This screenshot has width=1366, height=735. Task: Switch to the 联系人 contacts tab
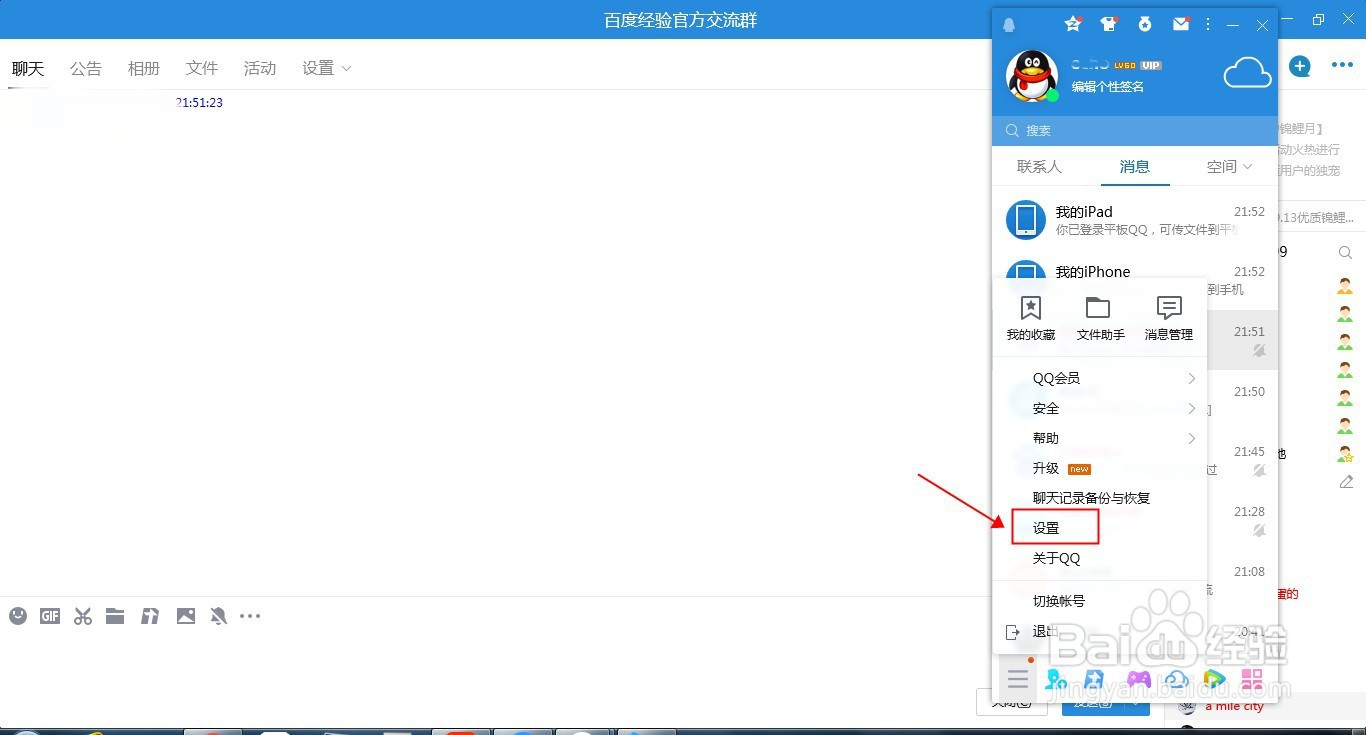point(1039,167)
